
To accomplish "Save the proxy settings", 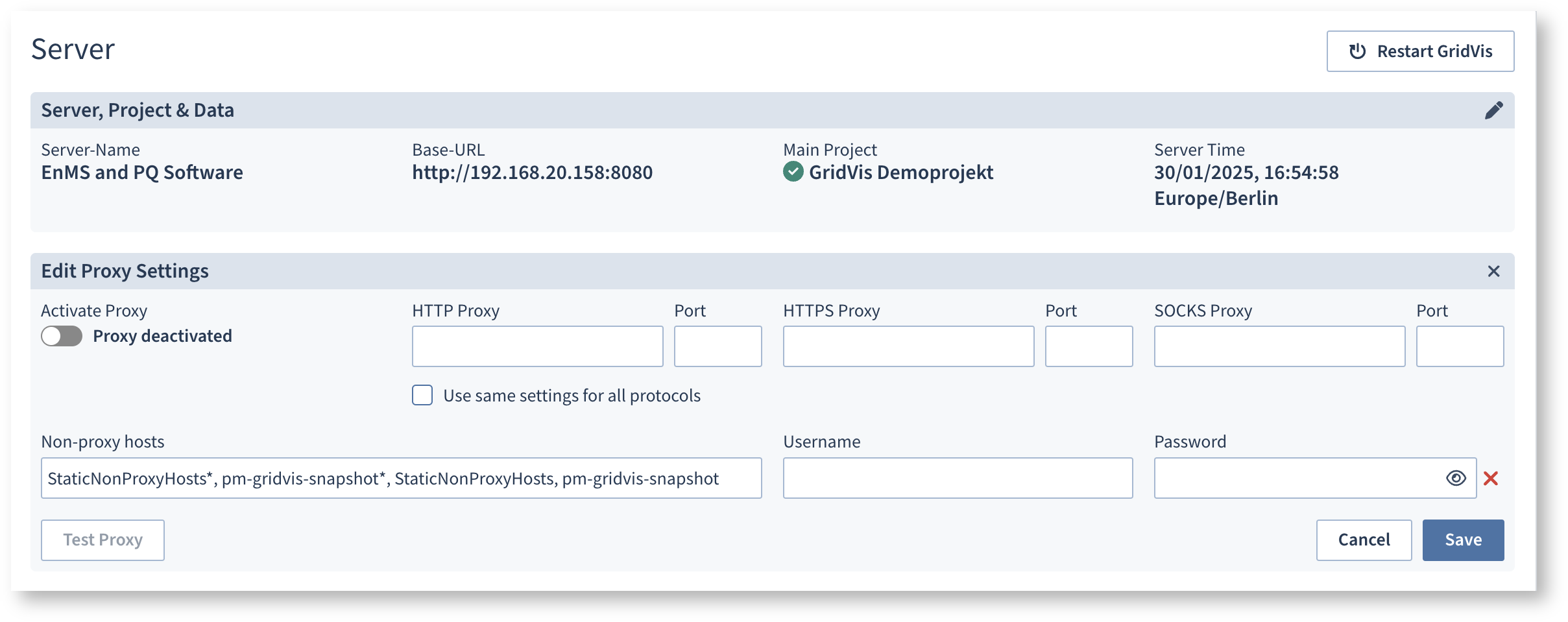I will point(1463,540).
